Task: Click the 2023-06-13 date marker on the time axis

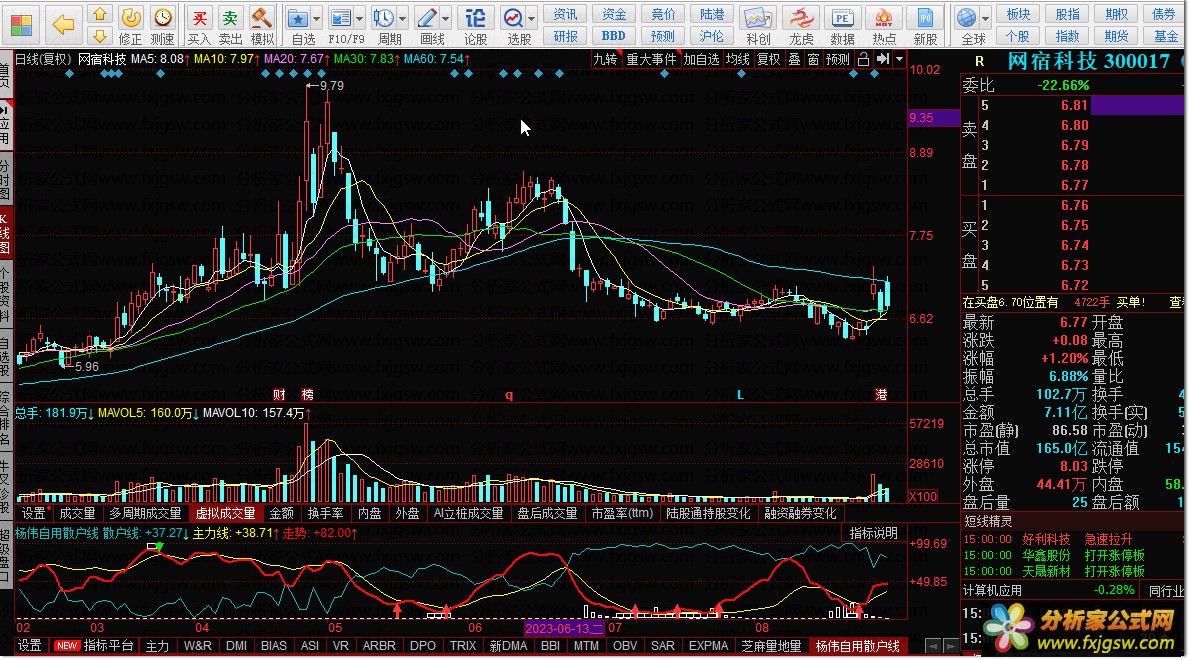Action: 563,628
